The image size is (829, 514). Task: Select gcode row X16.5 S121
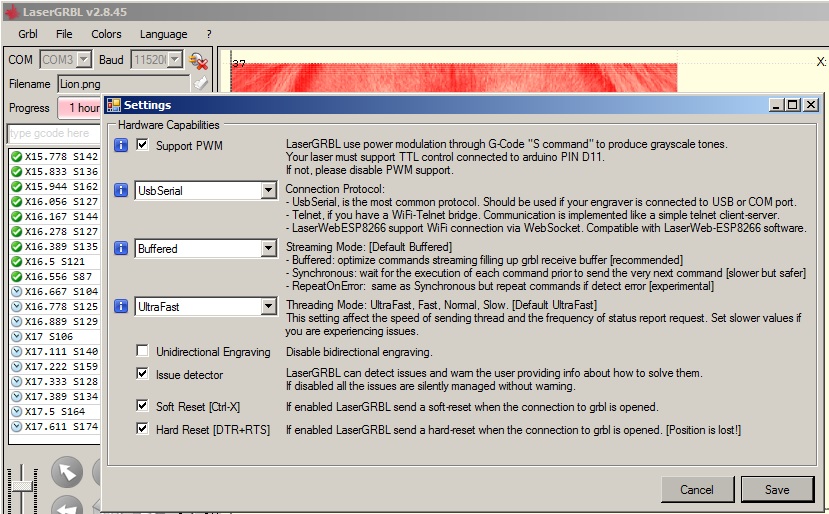coord(55,261)
